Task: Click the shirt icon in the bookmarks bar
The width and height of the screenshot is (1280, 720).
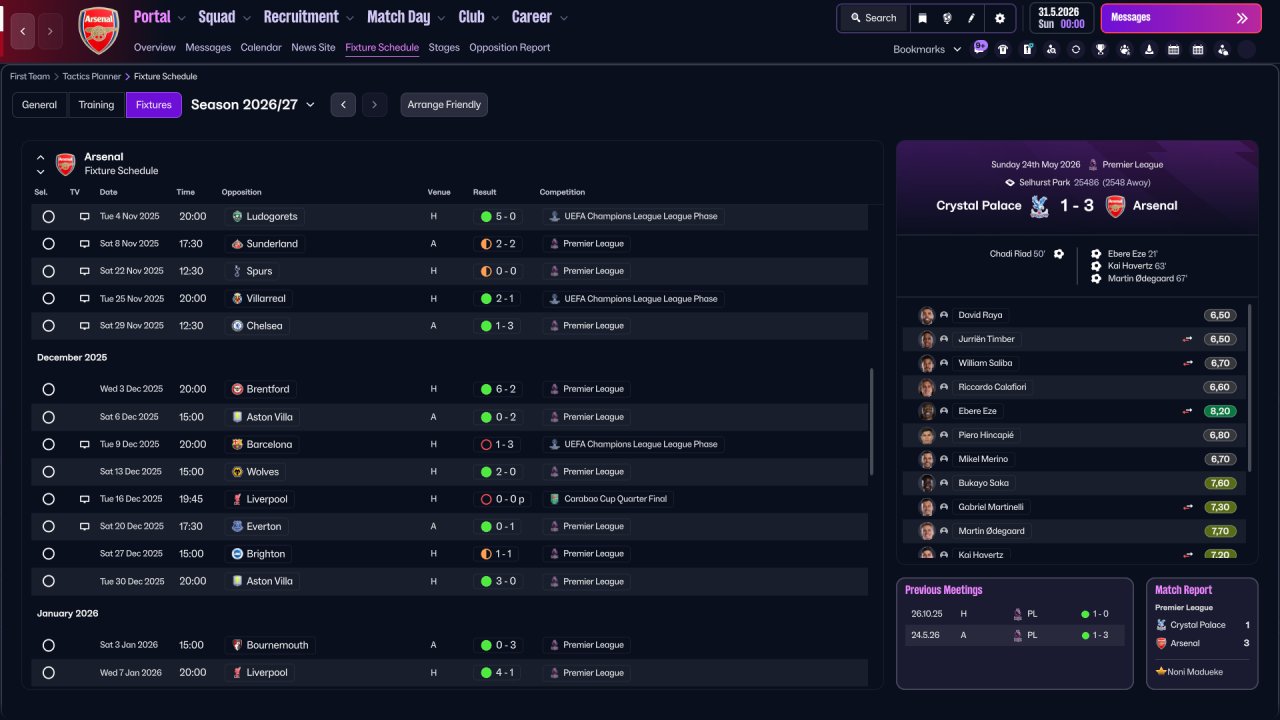Action: coord(1003,49)
